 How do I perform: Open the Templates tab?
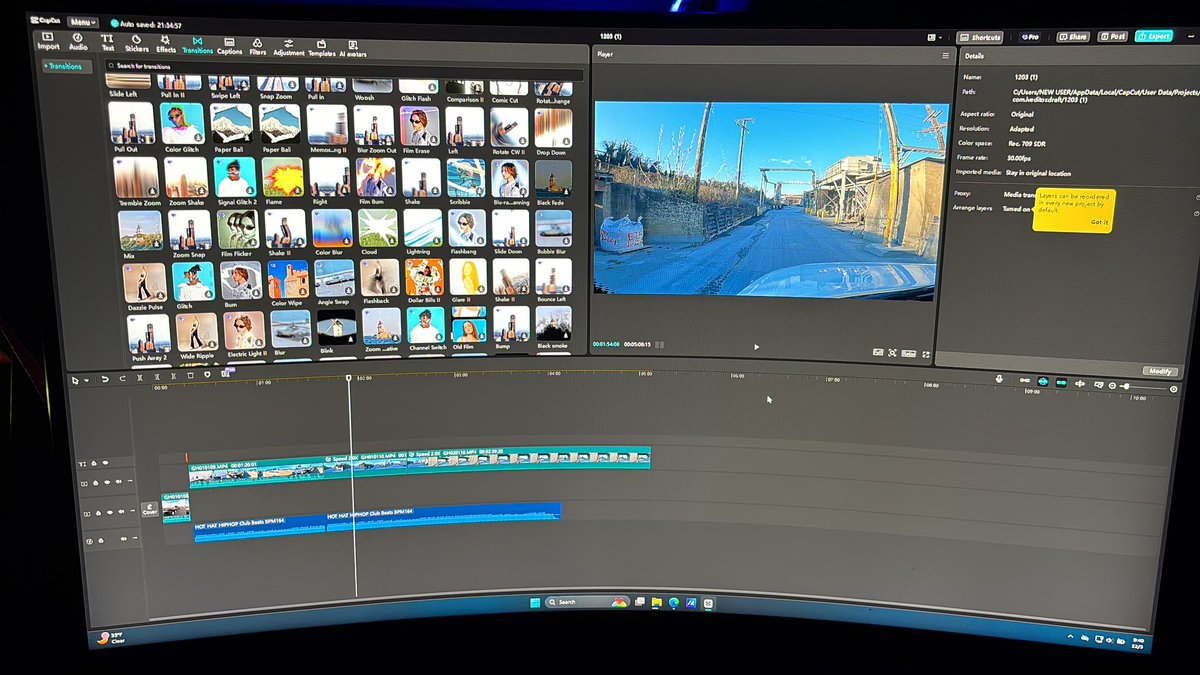tap(321, 48)
